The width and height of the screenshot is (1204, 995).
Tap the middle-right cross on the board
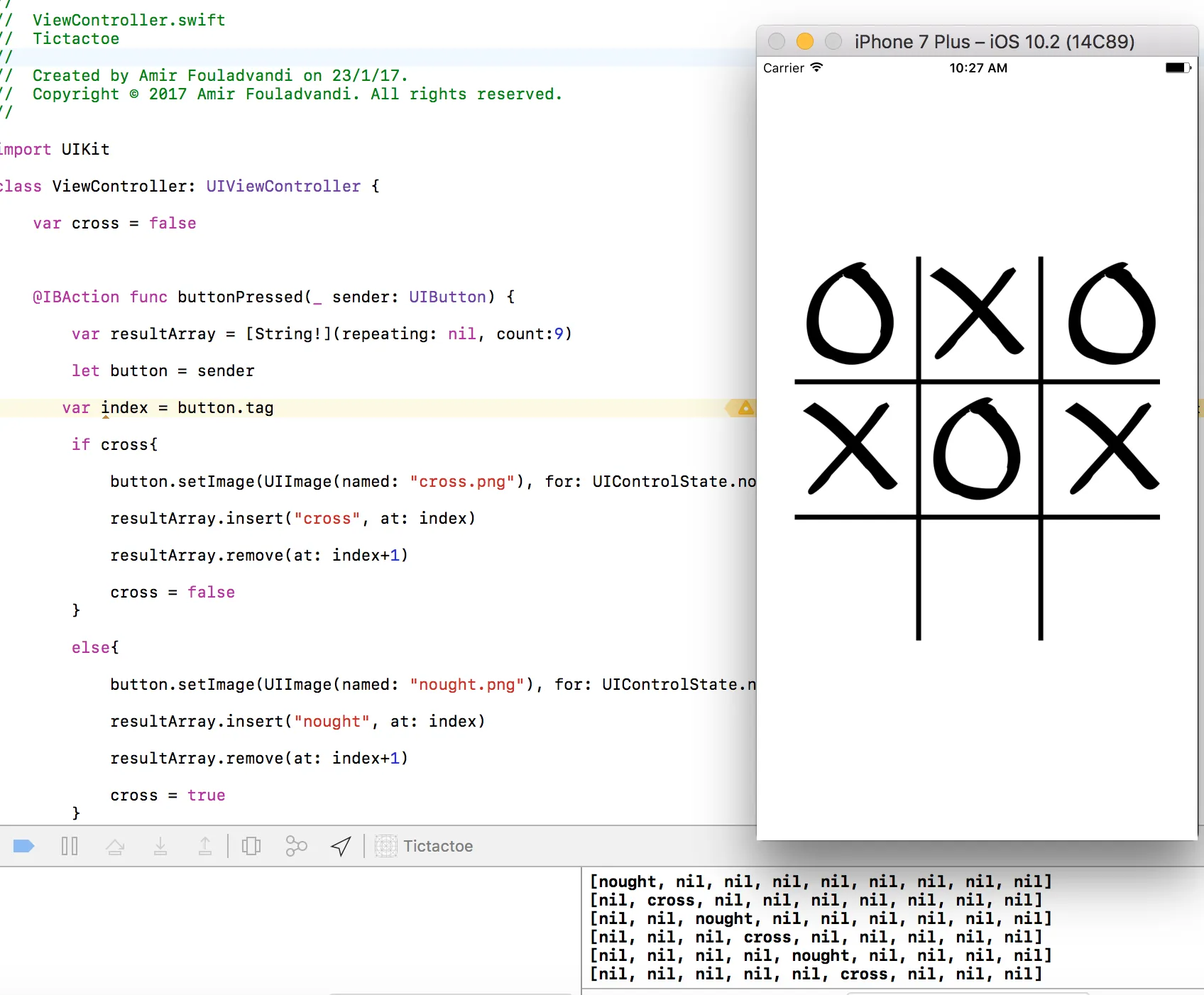point(1112,447)
